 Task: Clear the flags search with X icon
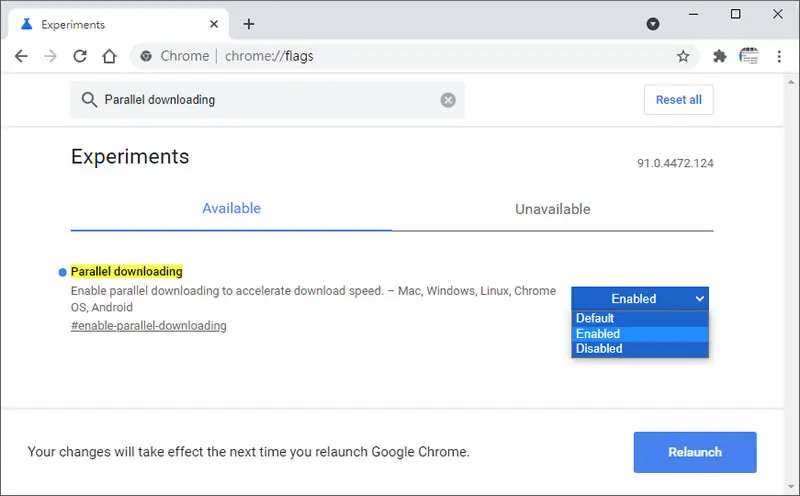pyautogui.click(x=448, y=100)
